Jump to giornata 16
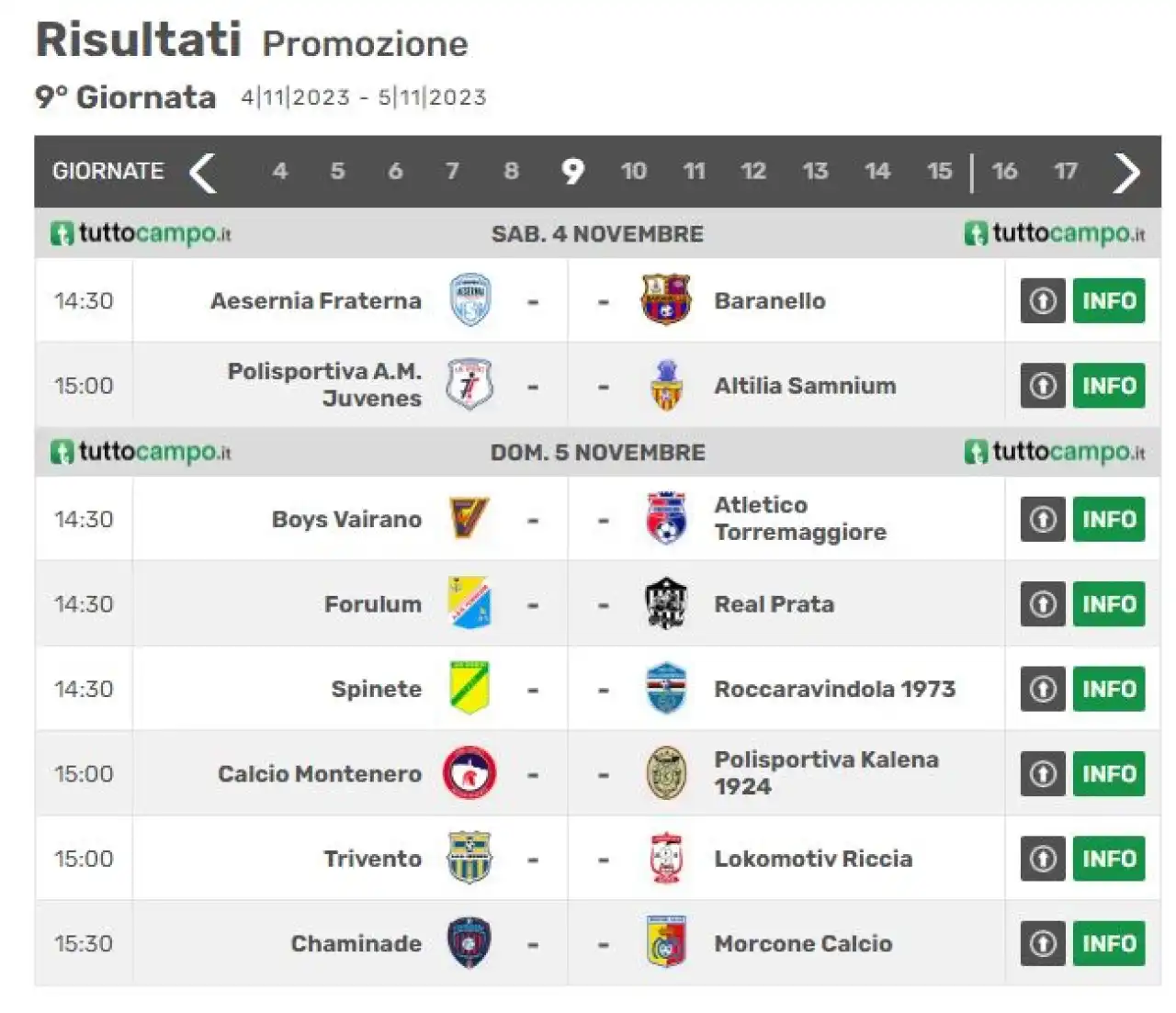1176x1013 pixels. coord(1004,172)
